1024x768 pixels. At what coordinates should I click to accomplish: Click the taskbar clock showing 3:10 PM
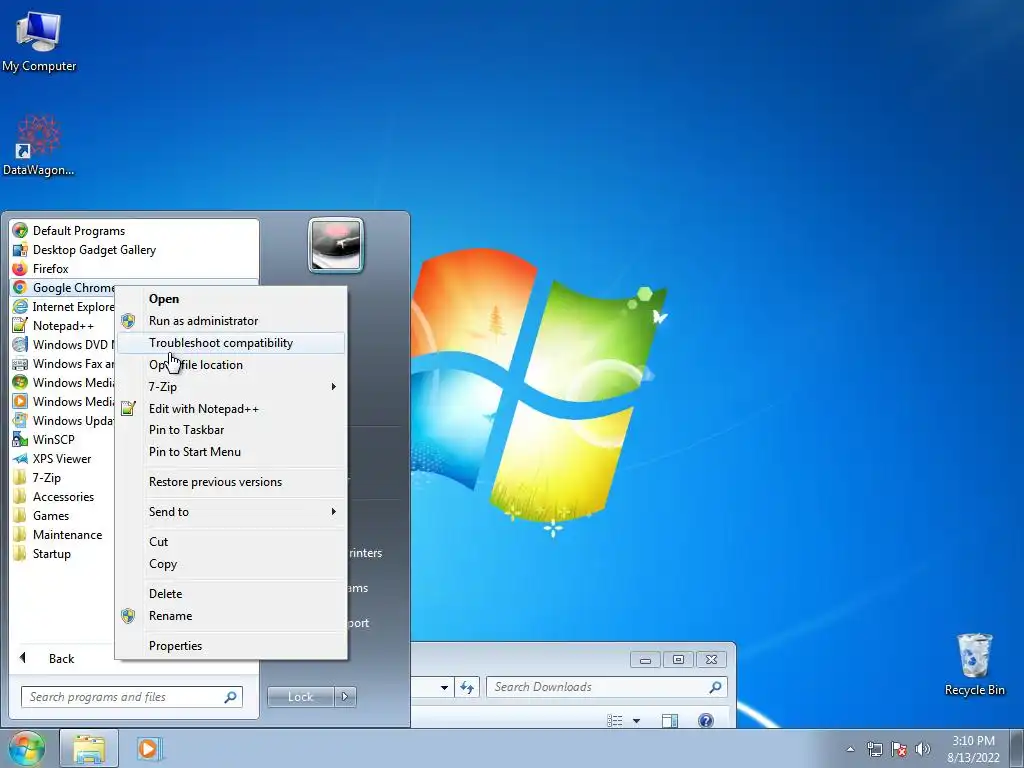pos(973,749)
